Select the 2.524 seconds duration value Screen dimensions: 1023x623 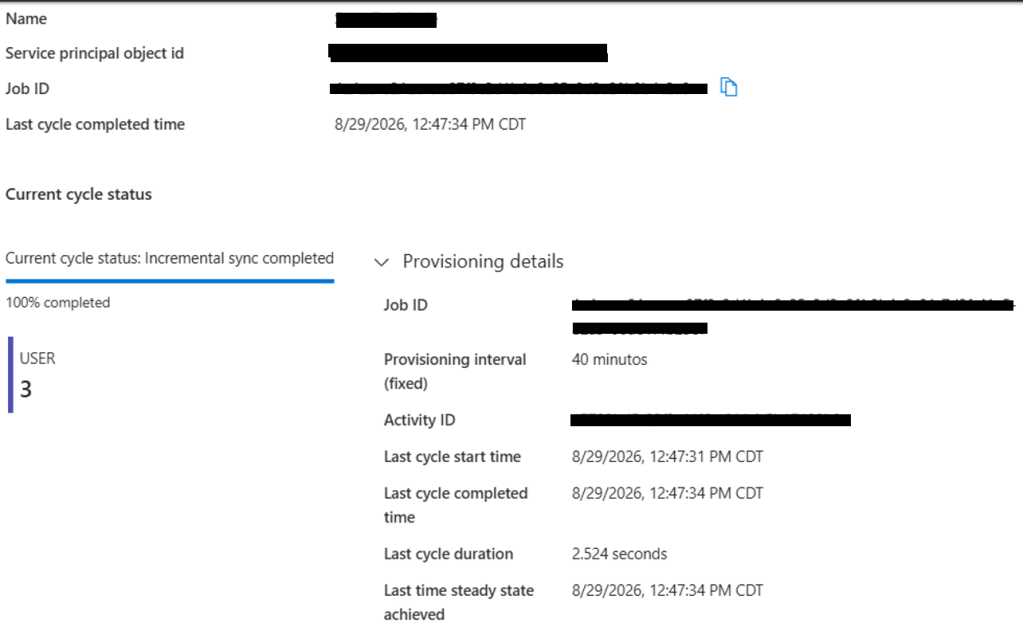pyautogui.click(x=619, y=554)
